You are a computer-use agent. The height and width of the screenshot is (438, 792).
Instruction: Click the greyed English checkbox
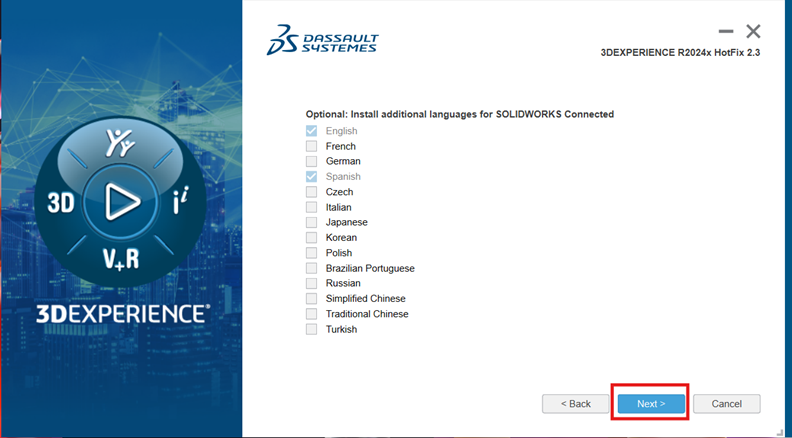312,131
